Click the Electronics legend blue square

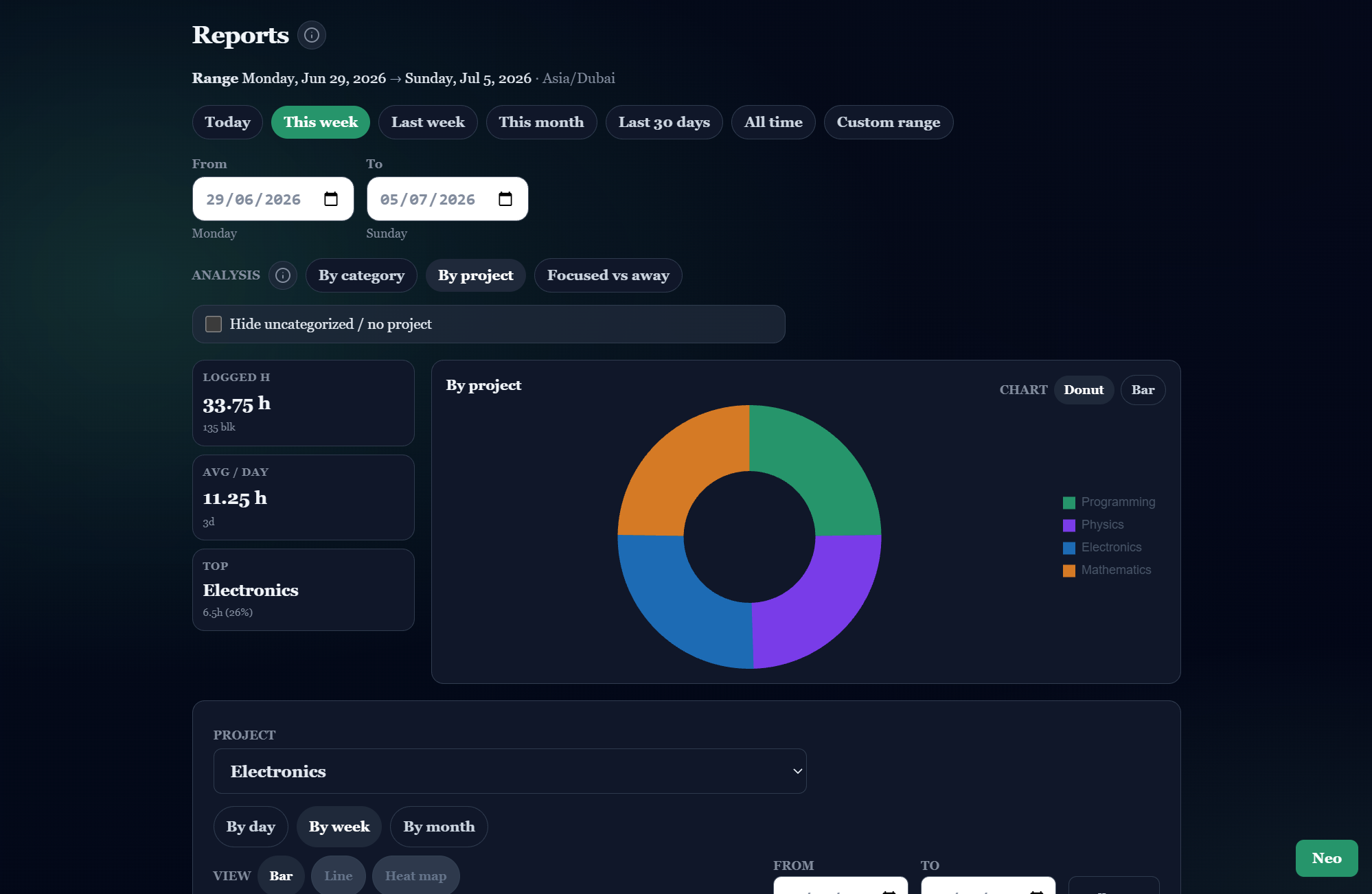click(1069, 548)
